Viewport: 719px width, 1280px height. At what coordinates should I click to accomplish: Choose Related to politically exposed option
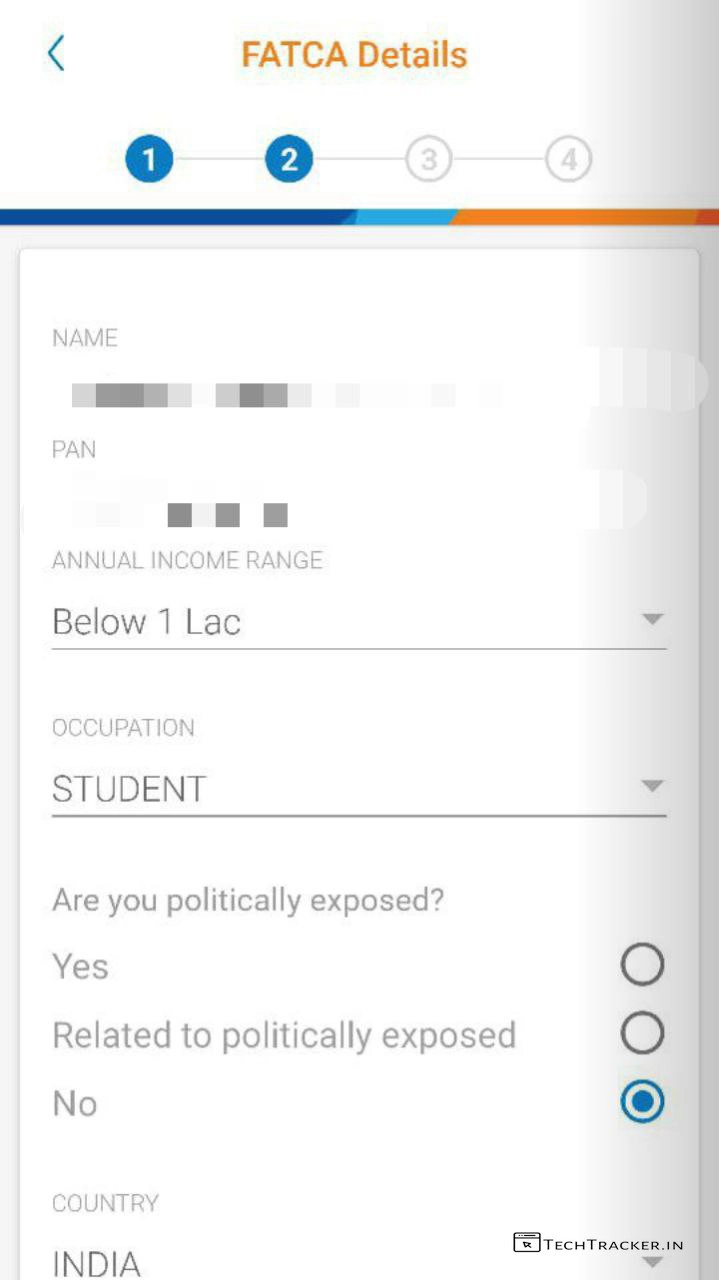click(x=642, y=1034)
